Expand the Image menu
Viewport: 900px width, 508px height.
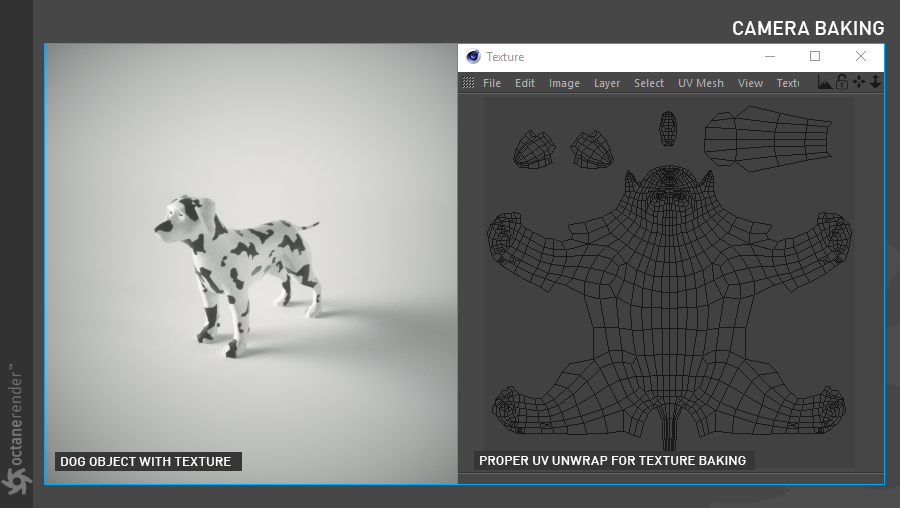564,83
